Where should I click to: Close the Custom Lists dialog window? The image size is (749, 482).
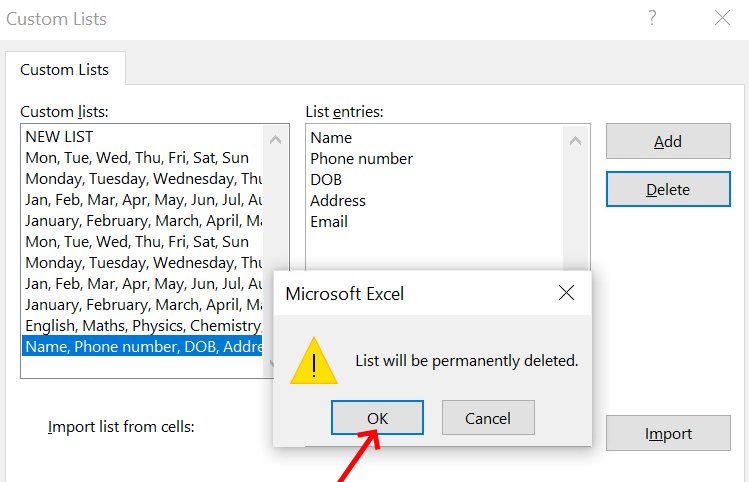point(722,18)
